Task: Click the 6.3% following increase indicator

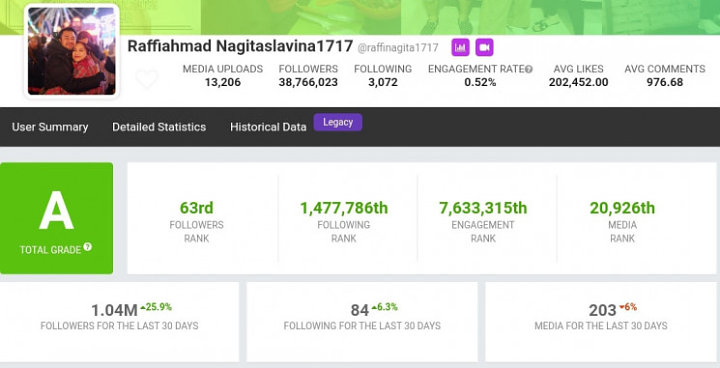Action: click(x=385, y=307)
